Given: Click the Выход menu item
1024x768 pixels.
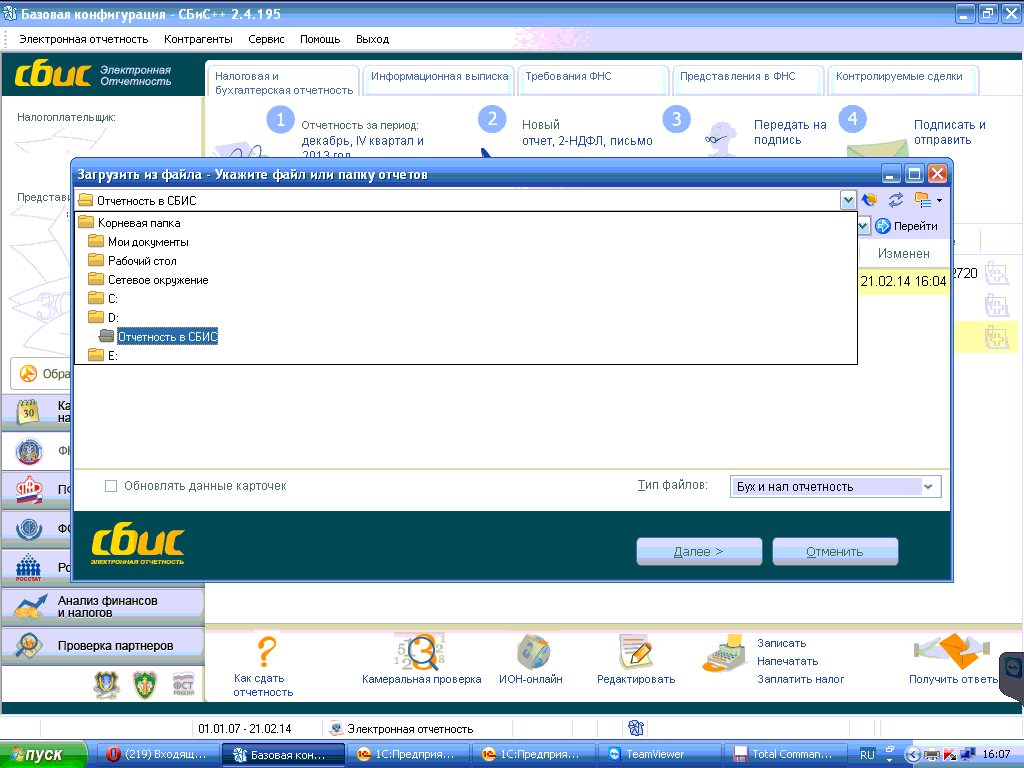Looking at the screenshot, I should [x=372, y=39].
